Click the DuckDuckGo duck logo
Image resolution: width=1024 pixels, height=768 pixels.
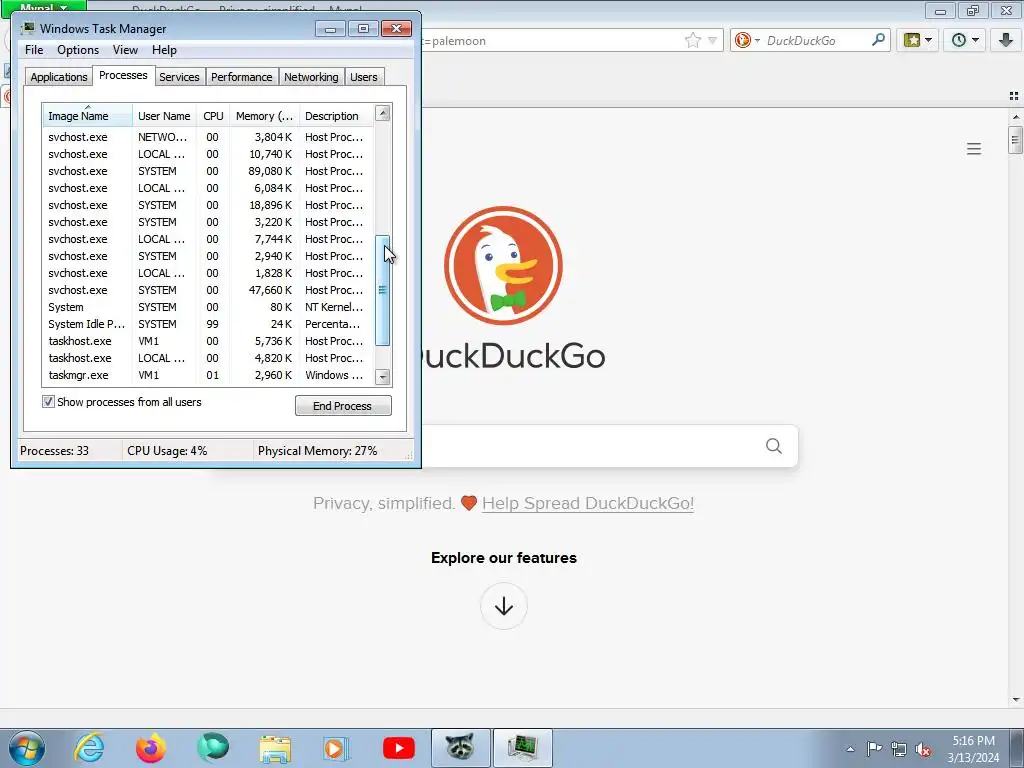[x=503, y=265]
